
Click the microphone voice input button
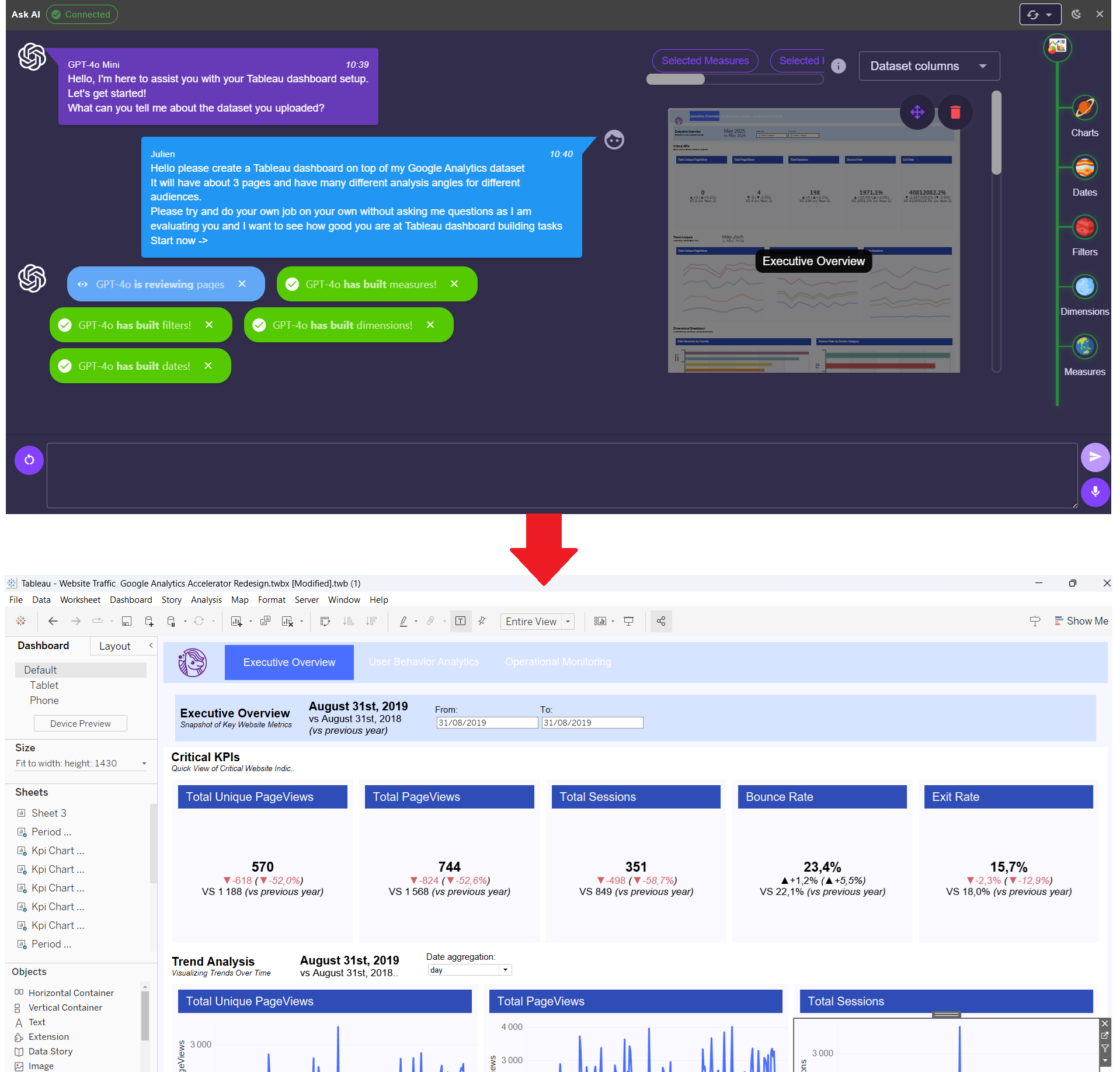[1095, 492]
